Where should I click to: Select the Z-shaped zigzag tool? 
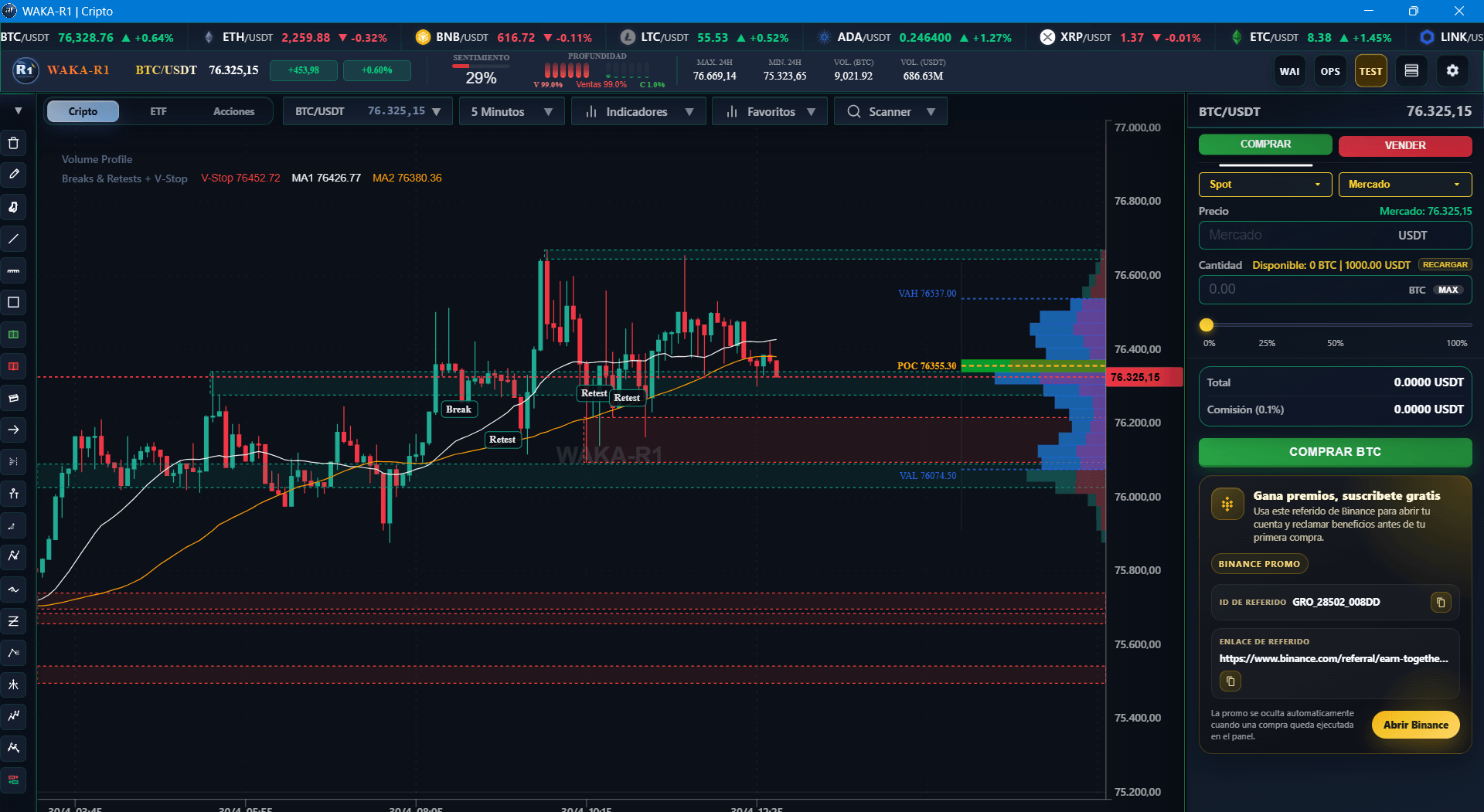(x=13, y=621)
